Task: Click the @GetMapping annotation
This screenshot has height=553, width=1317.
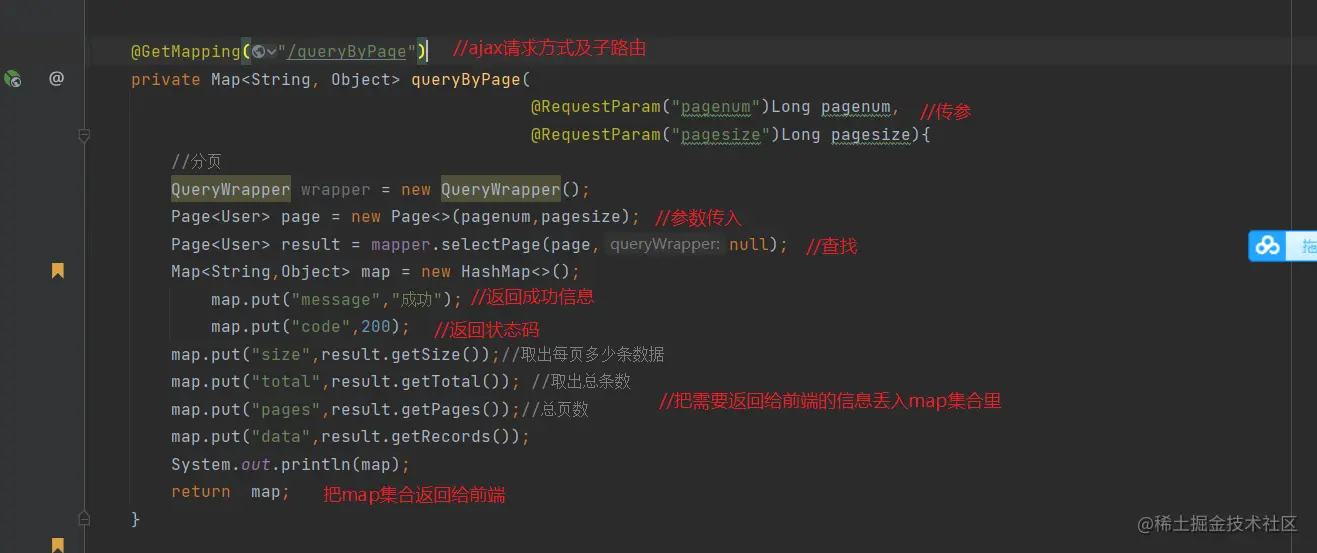Action: (186, 51)
